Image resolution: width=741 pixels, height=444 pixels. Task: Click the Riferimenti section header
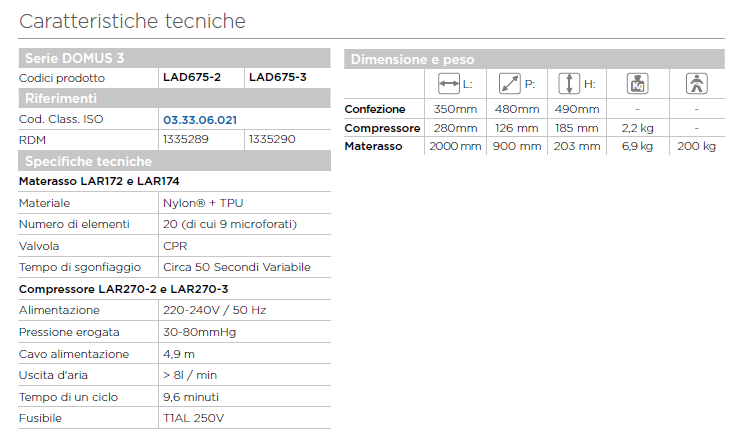(61, 98)
